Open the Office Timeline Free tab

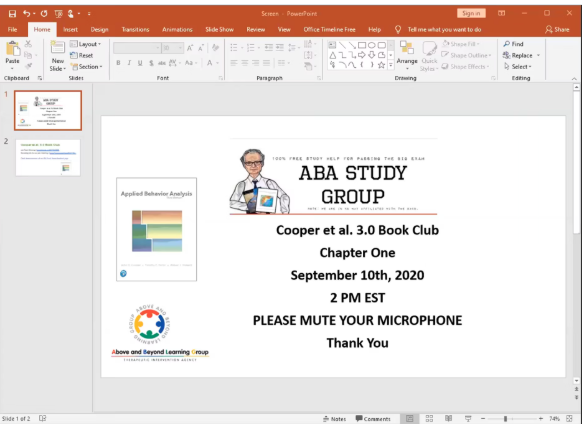[x=329, y=29]
